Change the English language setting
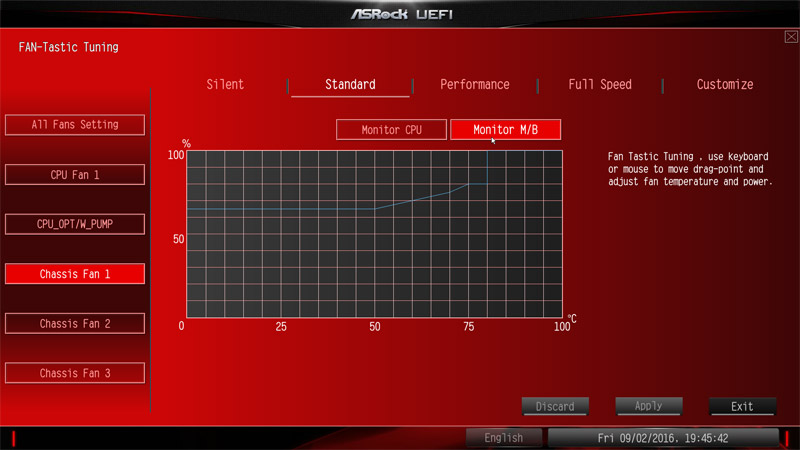The height and width of the screenshot is (450, 800). pos(504,438)
